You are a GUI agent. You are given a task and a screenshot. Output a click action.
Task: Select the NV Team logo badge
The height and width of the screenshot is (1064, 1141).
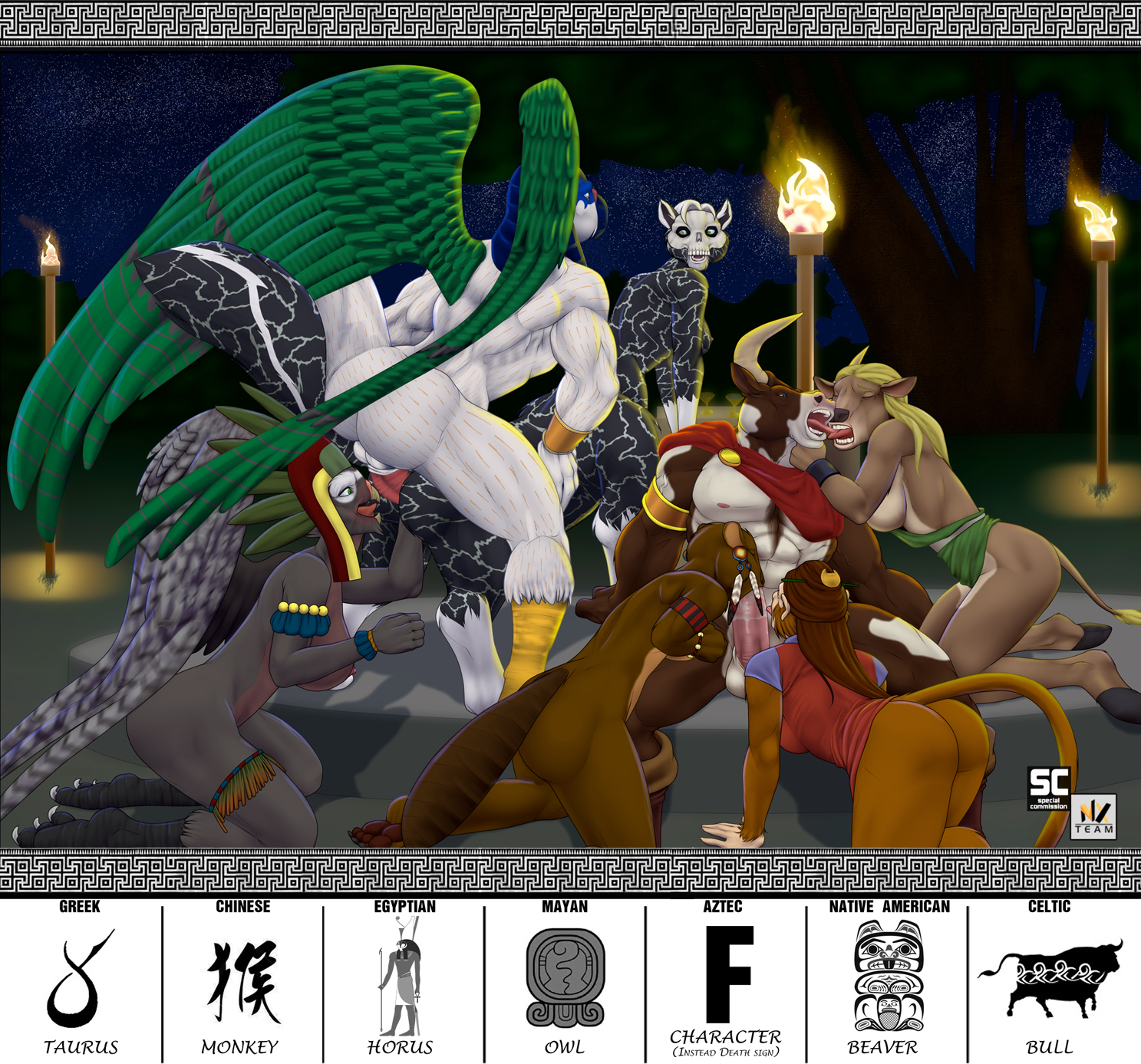(1093, 818)
